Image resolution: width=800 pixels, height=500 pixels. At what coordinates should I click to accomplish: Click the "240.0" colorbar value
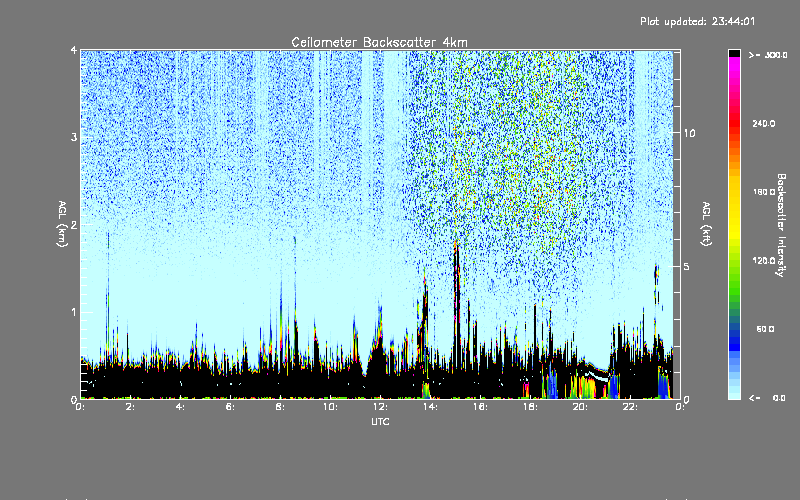point(764,124)
